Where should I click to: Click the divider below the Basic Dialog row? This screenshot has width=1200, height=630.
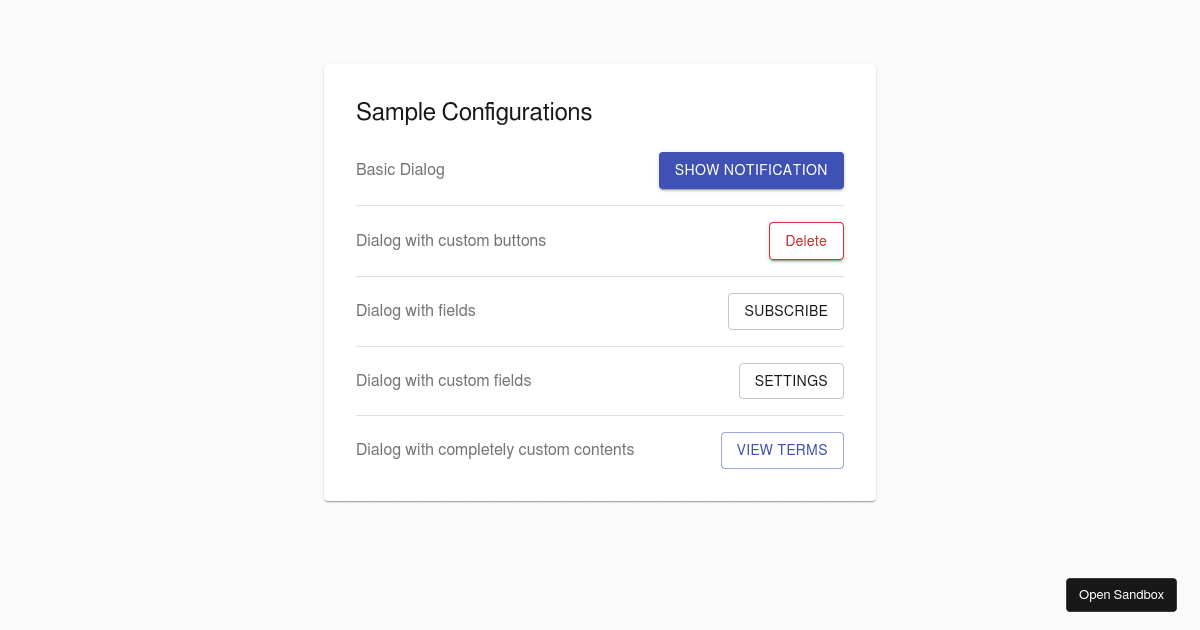point(600,206)
